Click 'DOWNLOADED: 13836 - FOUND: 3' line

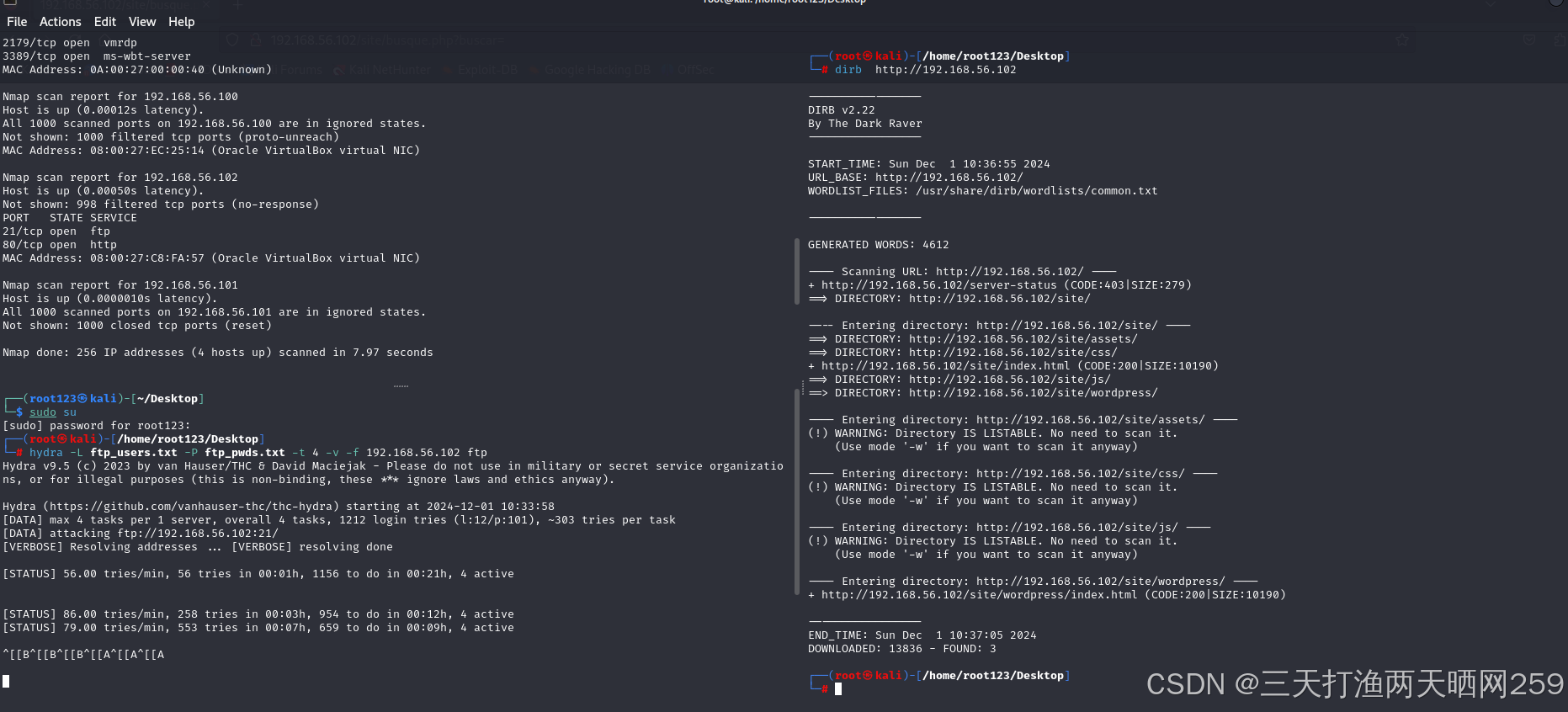[902, 649]
